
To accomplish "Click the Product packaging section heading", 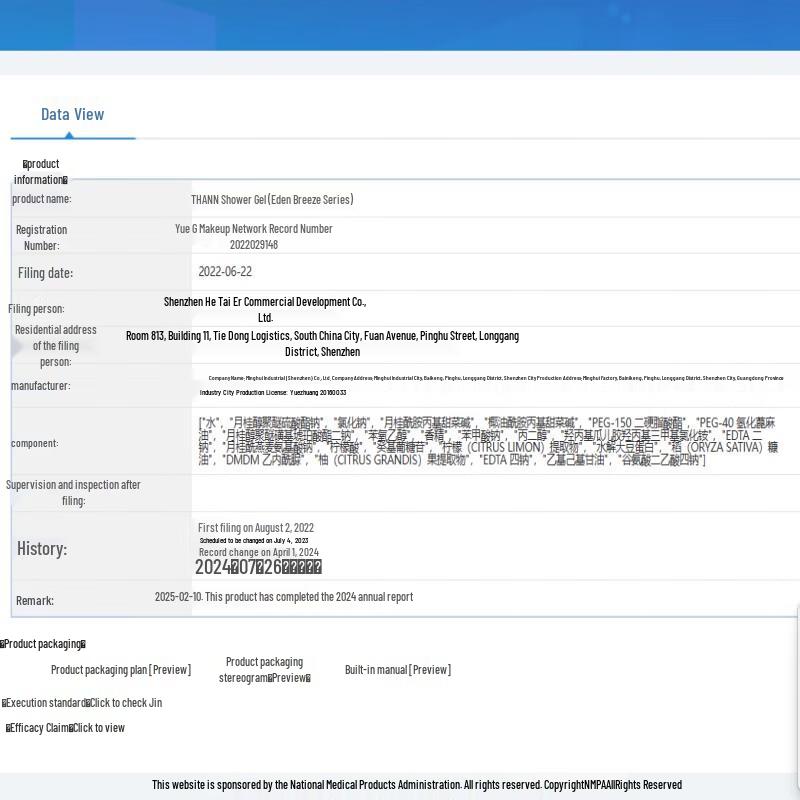I will click(43, 644).
